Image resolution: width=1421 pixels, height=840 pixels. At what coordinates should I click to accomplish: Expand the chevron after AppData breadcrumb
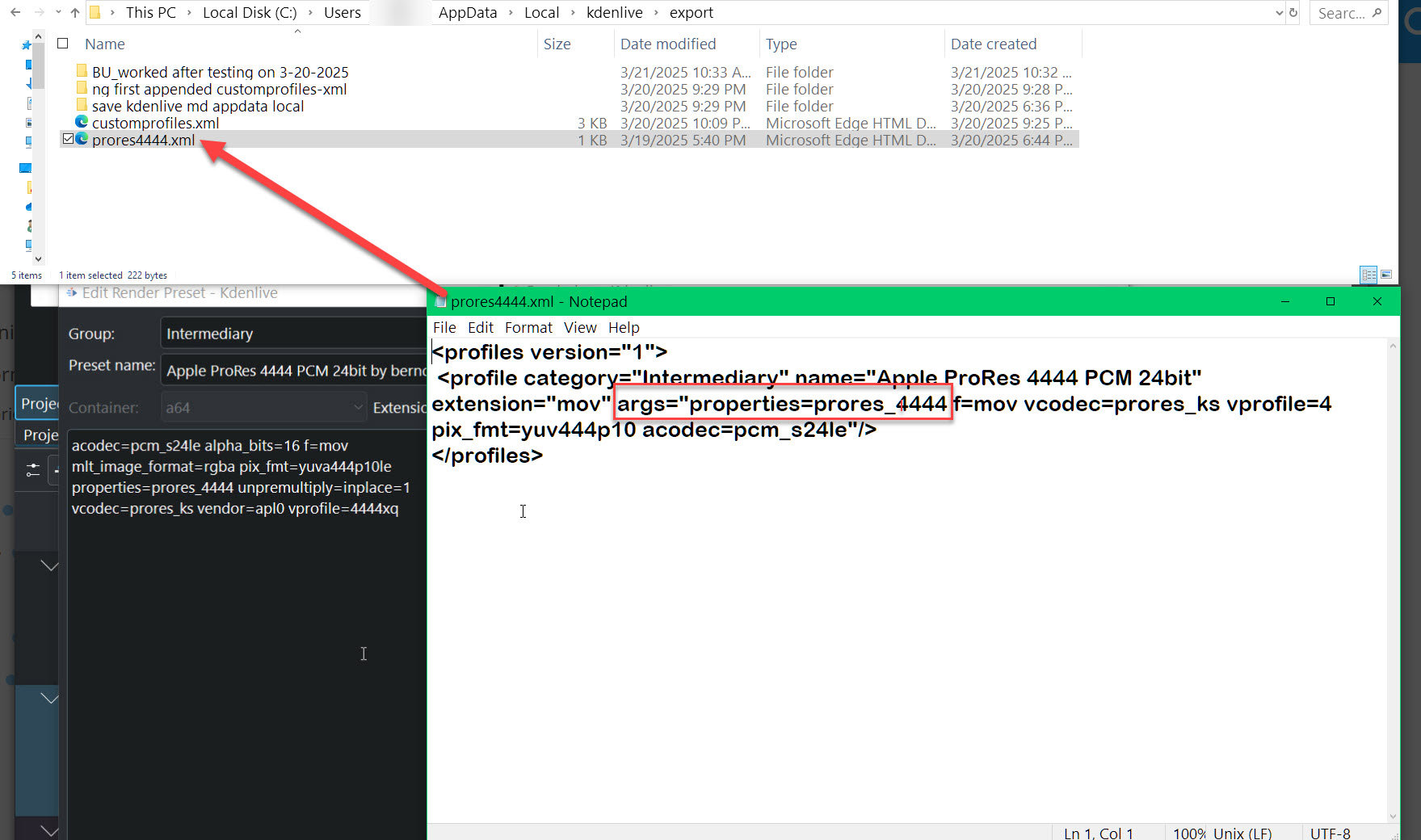click(511, 12)
